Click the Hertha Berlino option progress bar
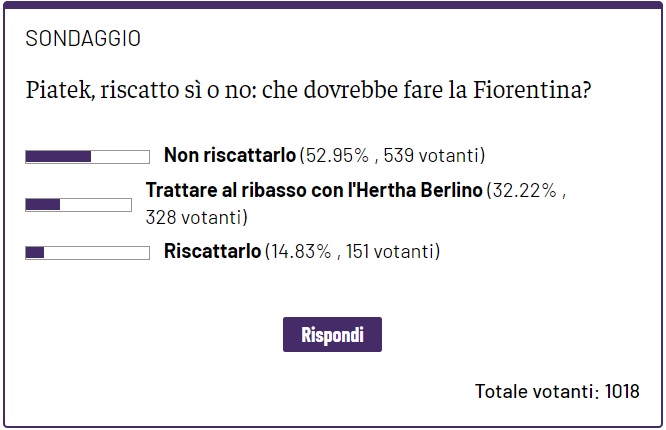Viewport: 666px width, 430px height. click(x=79, y=205)
